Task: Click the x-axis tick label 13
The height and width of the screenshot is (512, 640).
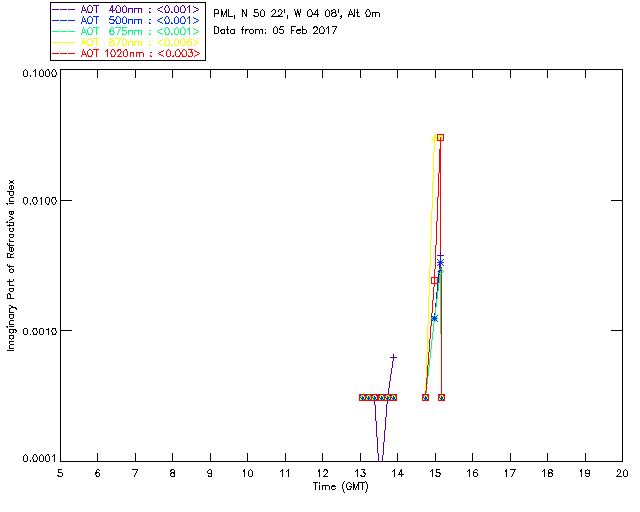Action: click(x=360, y=473)
